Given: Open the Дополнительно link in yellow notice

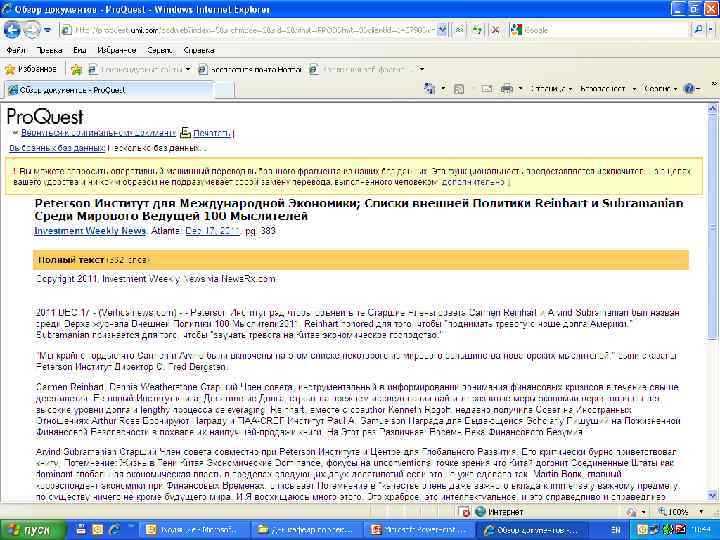Looking at the screenshot, I should coord(473,182).
